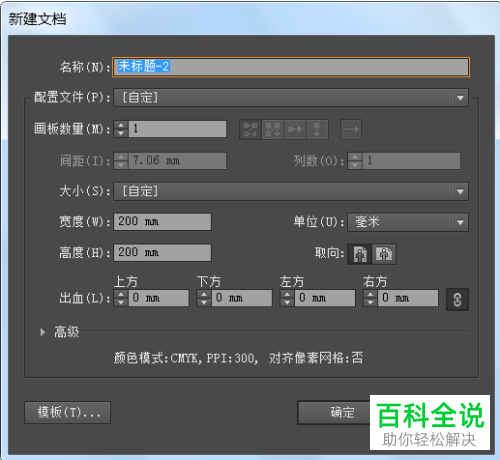Screen dimensions: 500x460
Task: Increase the 右方 right bleed value
Action: pos(370,294)
